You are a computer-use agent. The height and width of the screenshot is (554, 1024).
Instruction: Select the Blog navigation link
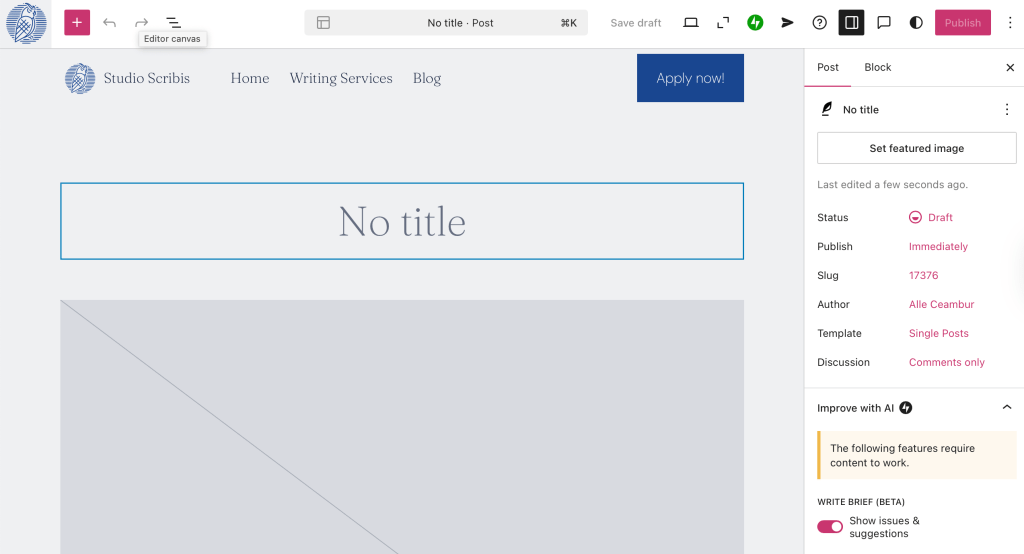(x=427, y=78)
